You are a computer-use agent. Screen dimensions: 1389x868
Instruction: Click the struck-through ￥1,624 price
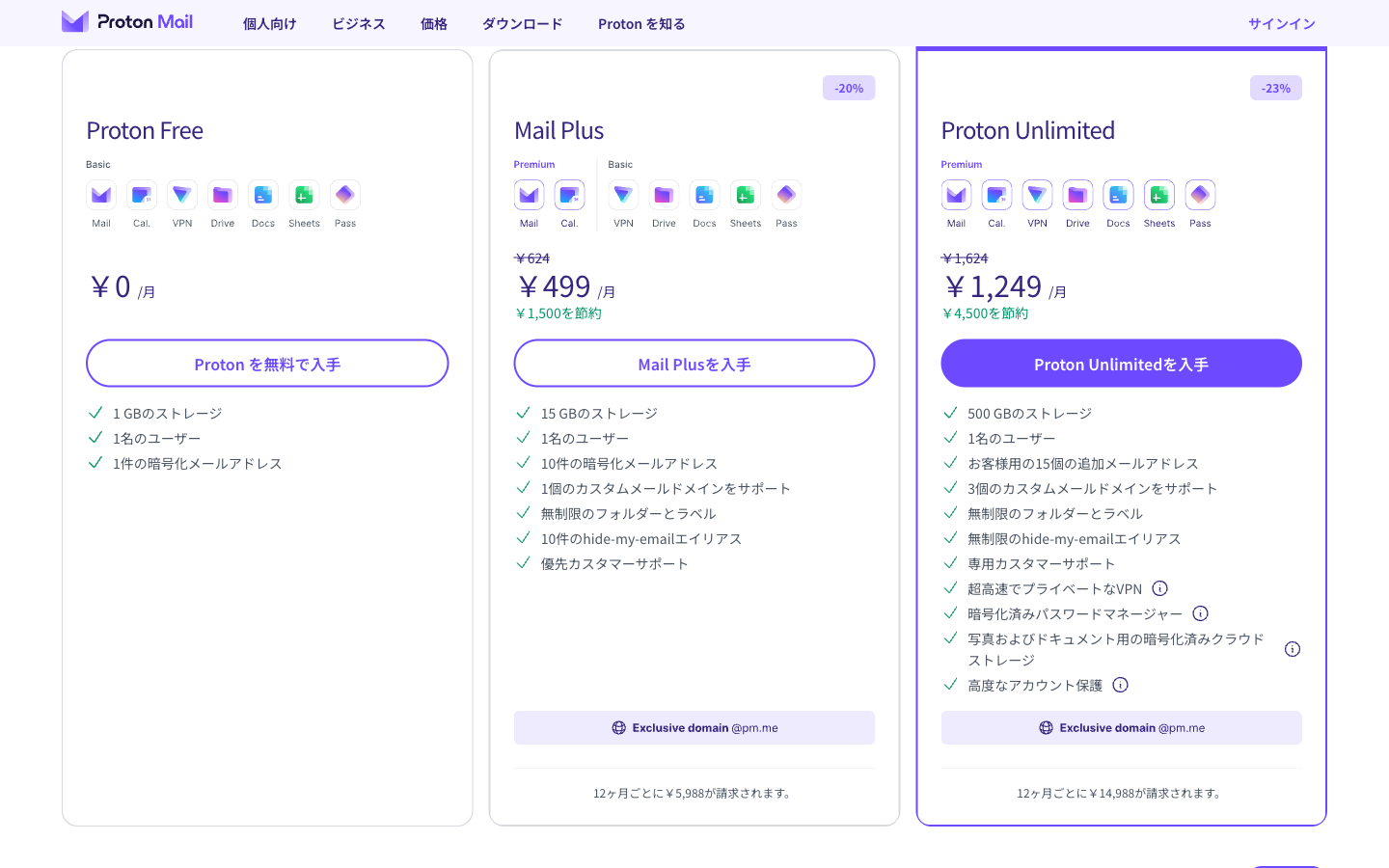click(965, 258)
